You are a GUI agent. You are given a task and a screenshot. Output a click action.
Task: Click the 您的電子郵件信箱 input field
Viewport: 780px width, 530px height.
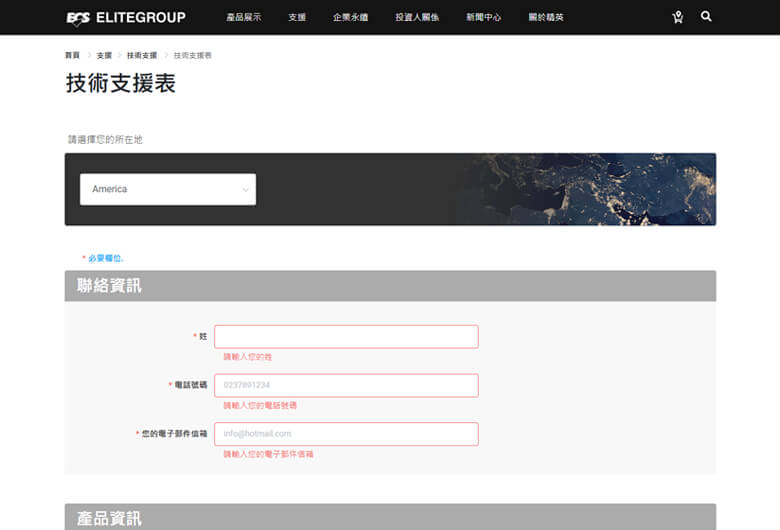[346, 434]
